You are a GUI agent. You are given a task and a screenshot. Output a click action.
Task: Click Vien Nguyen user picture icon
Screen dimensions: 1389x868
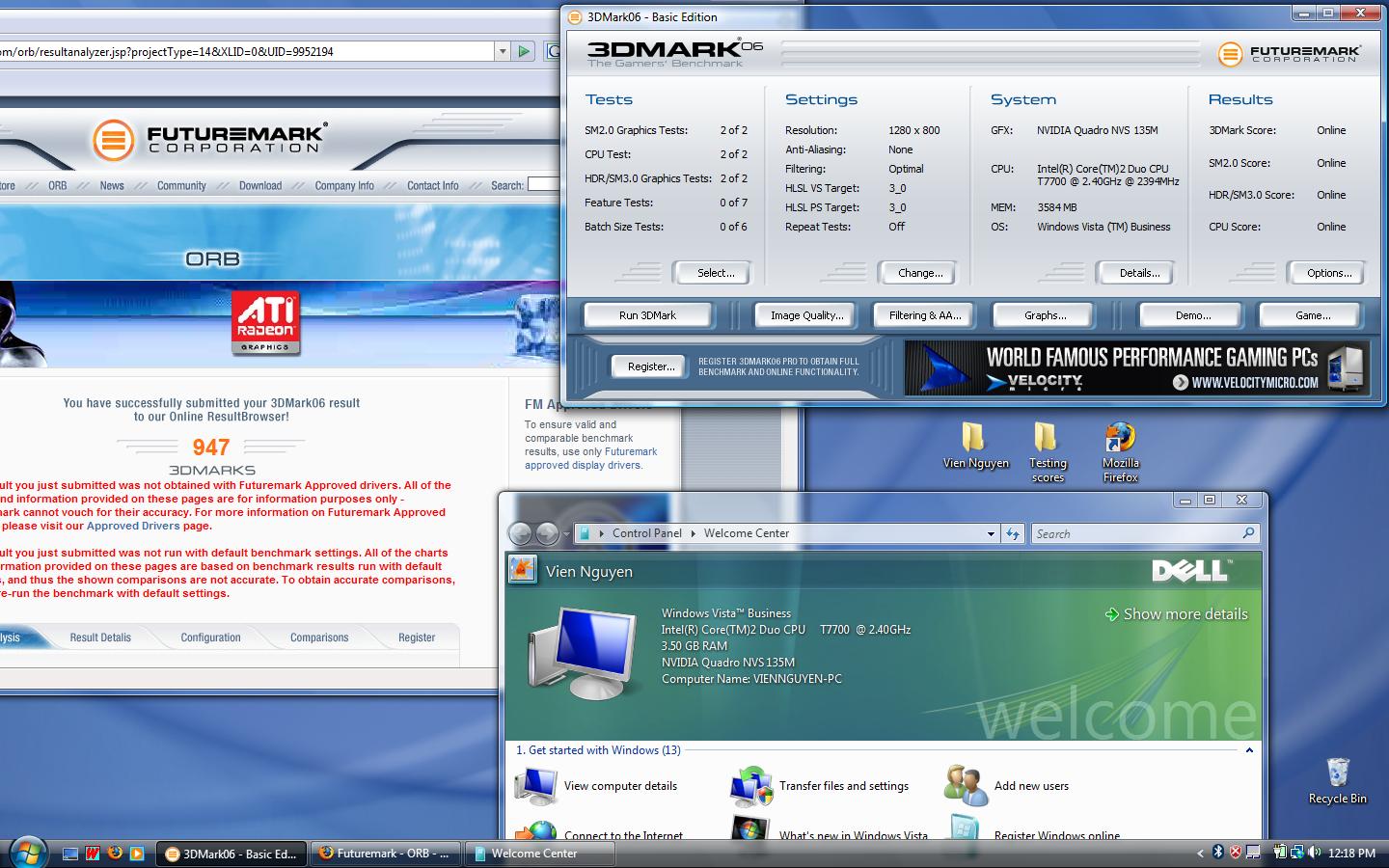(x=522, y=570)
